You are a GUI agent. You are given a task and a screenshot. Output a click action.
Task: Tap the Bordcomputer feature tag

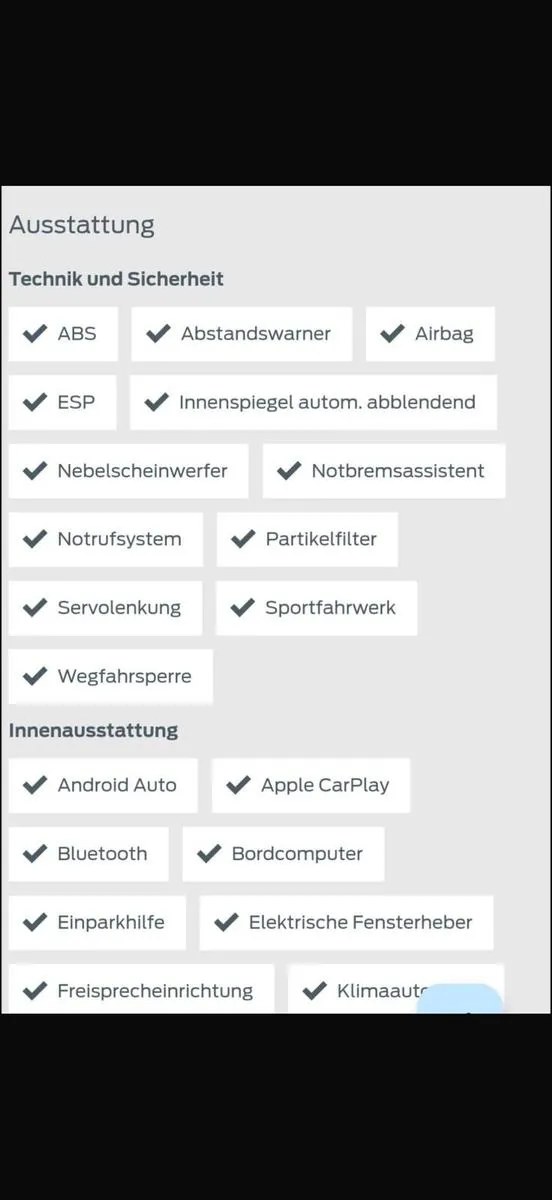click(x=283, y=854)
